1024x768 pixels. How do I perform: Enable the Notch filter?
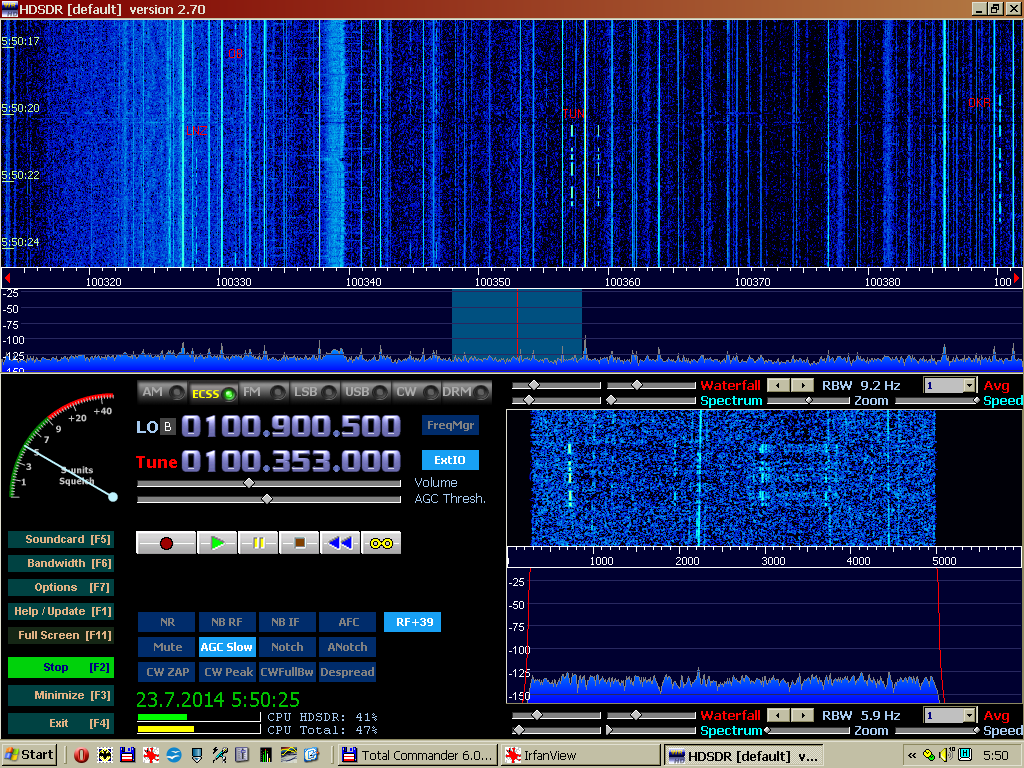tap(287, 647)
